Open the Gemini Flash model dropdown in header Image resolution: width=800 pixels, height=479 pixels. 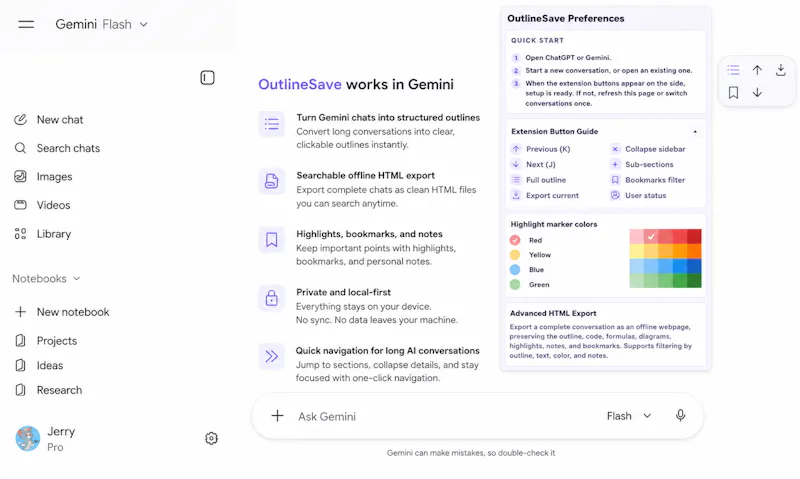coord(102,24)
